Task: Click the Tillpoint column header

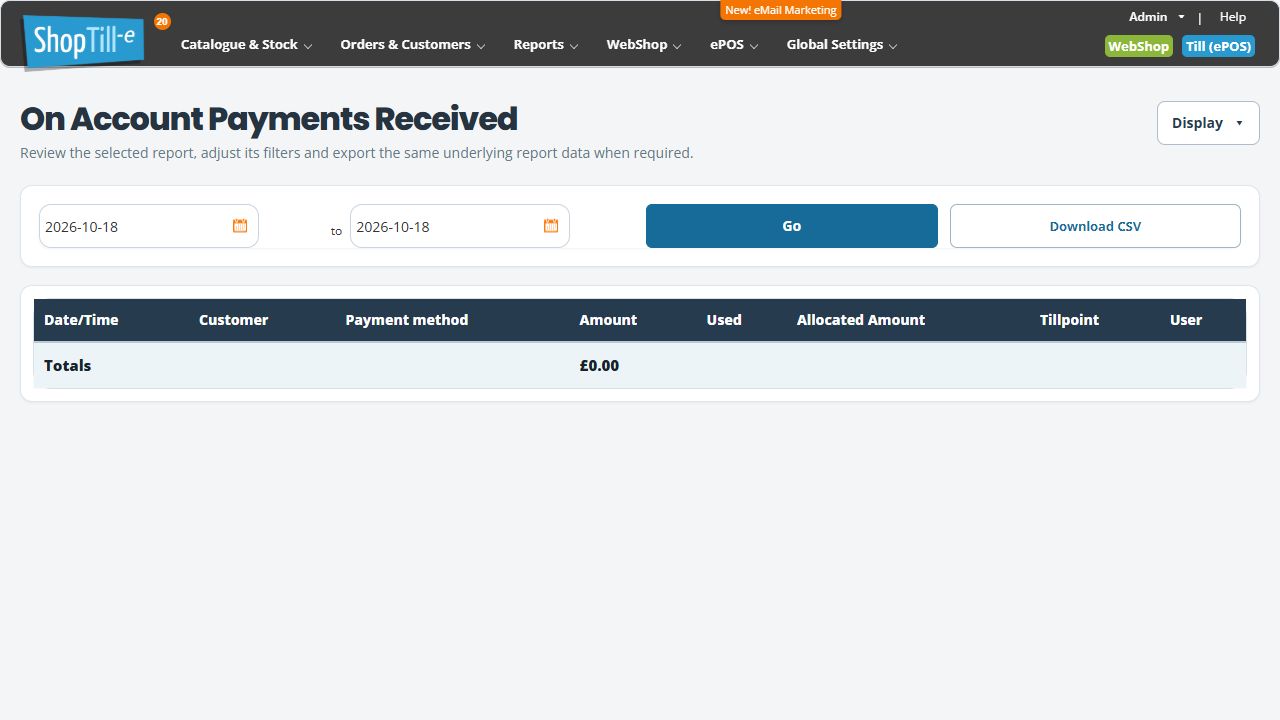Action: click(1069, 320)
